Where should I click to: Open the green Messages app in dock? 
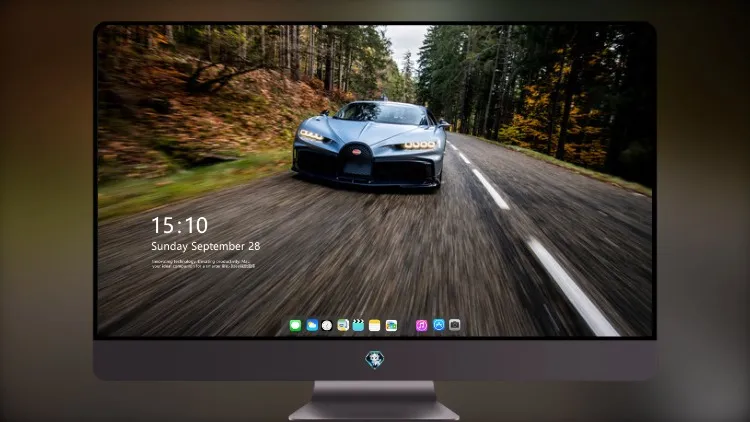pyautogui.click(x=296, y=326)
